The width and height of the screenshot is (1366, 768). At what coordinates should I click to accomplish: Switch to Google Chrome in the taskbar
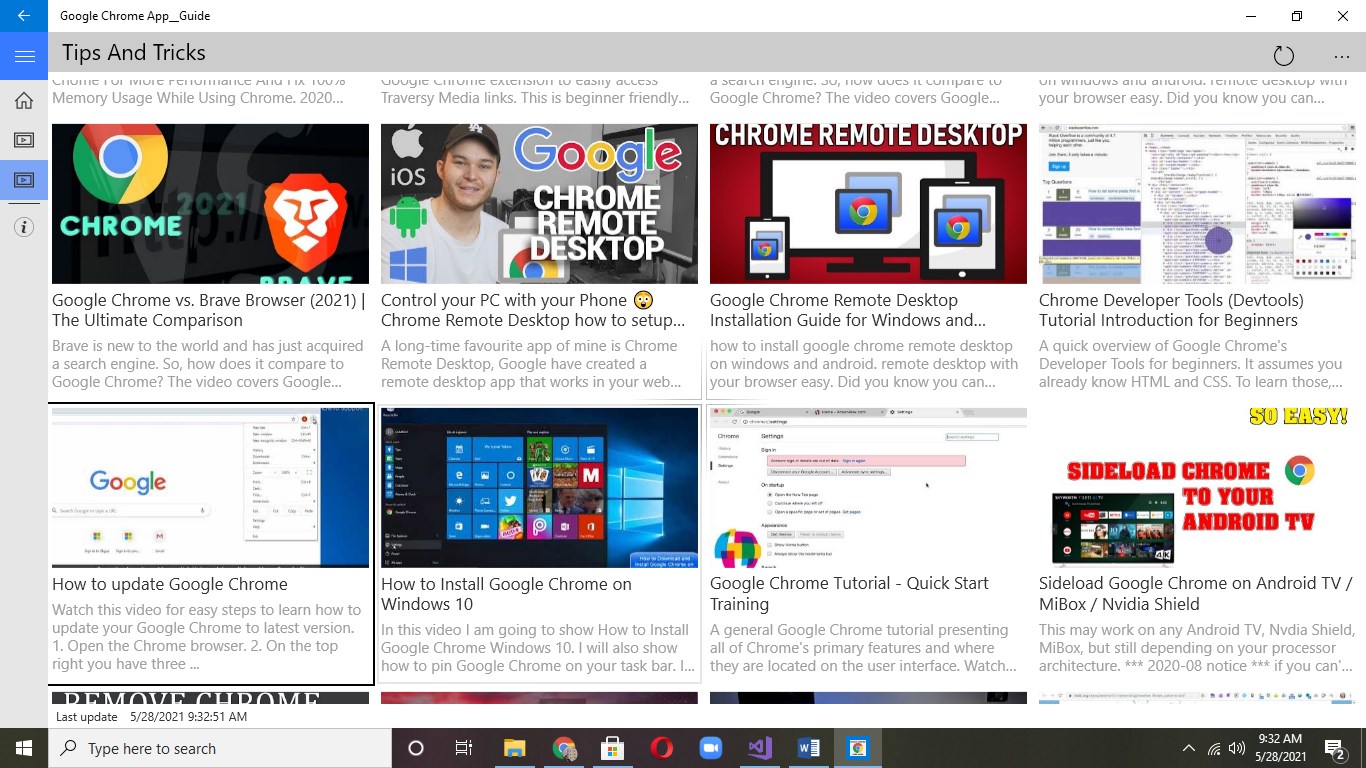[x=564, y=748]
